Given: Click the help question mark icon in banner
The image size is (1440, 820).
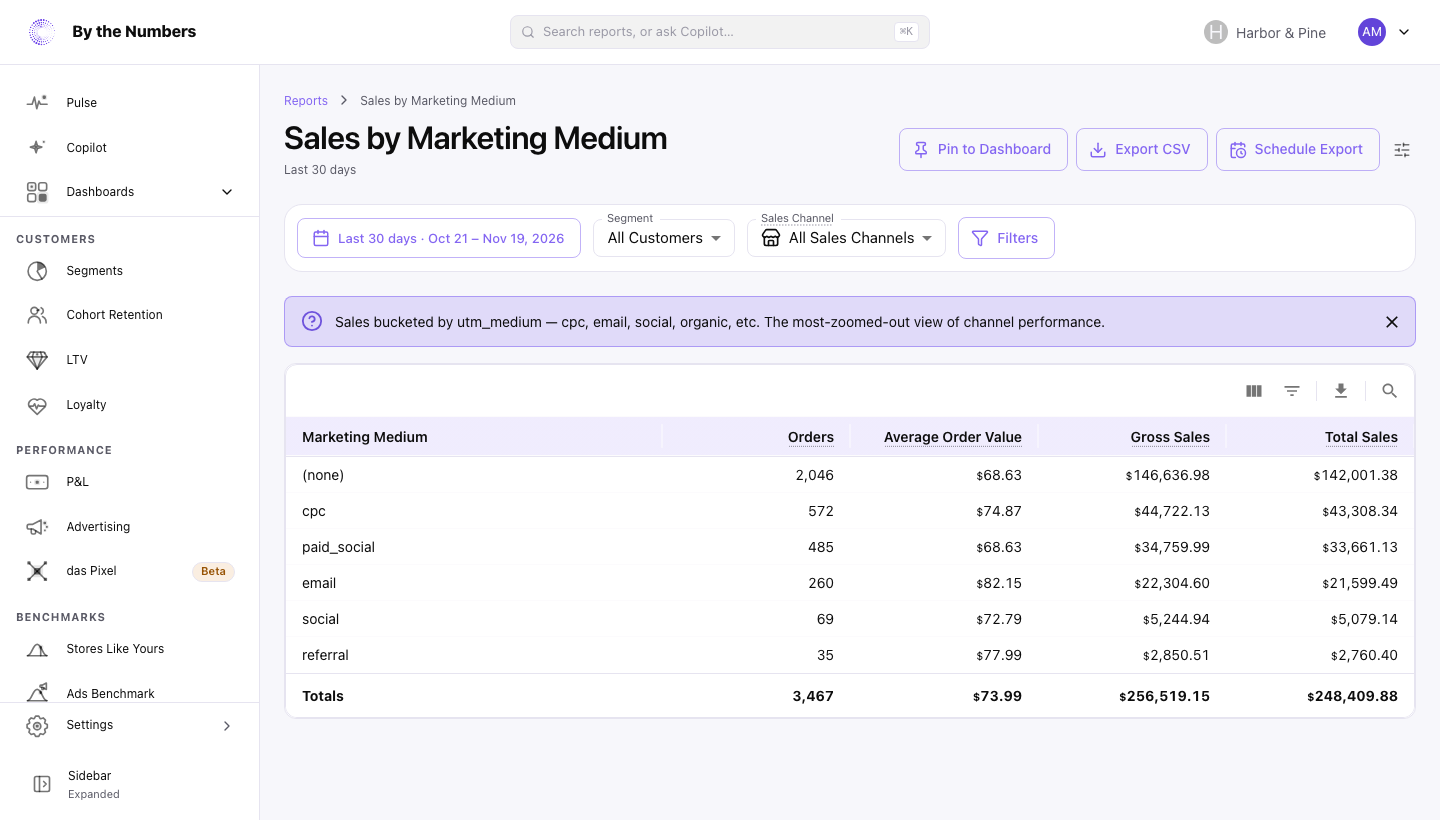Looking at the screenshot, I should tap(312, 321).
